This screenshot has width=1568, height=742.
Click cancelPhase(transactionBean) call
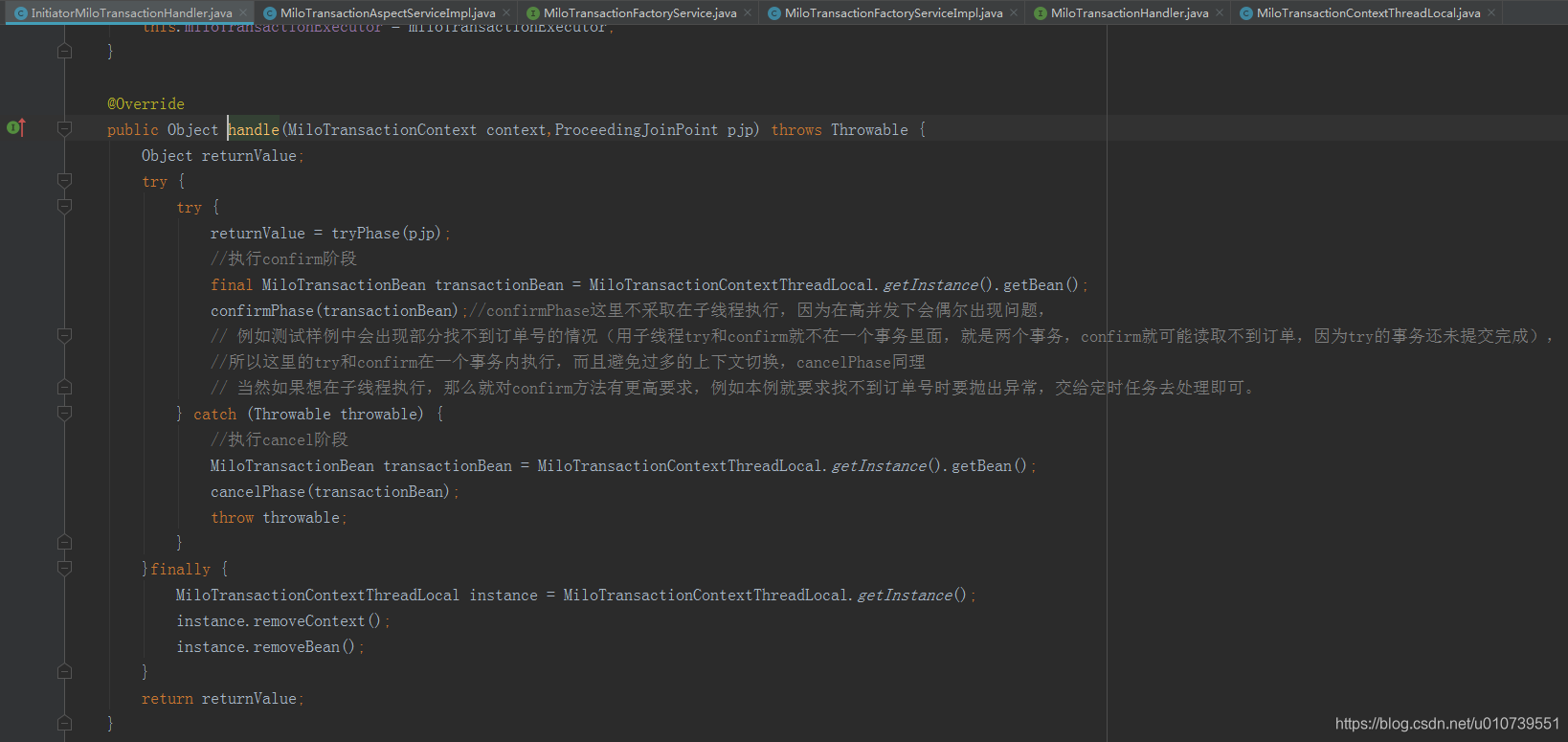[330, 491]
